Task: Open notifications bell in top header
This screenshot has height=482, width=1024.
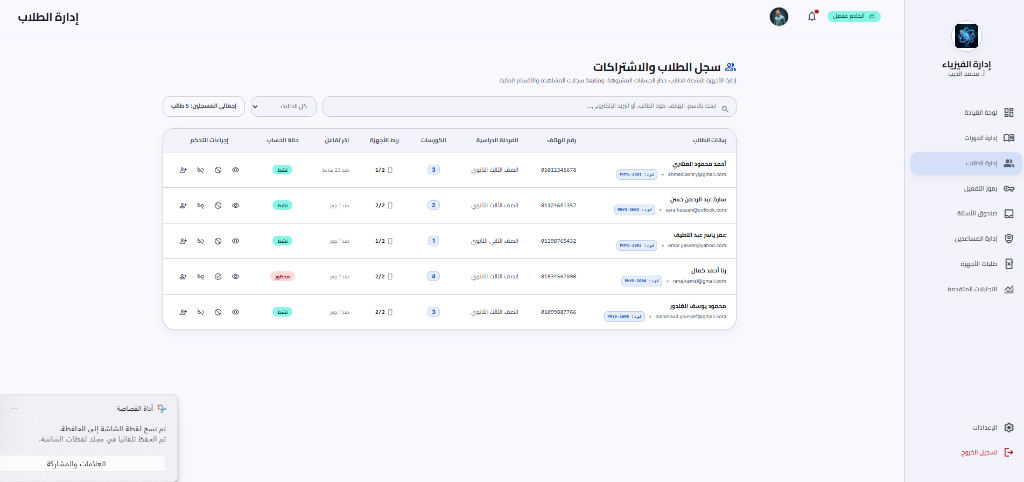Action: pos(812,16)
